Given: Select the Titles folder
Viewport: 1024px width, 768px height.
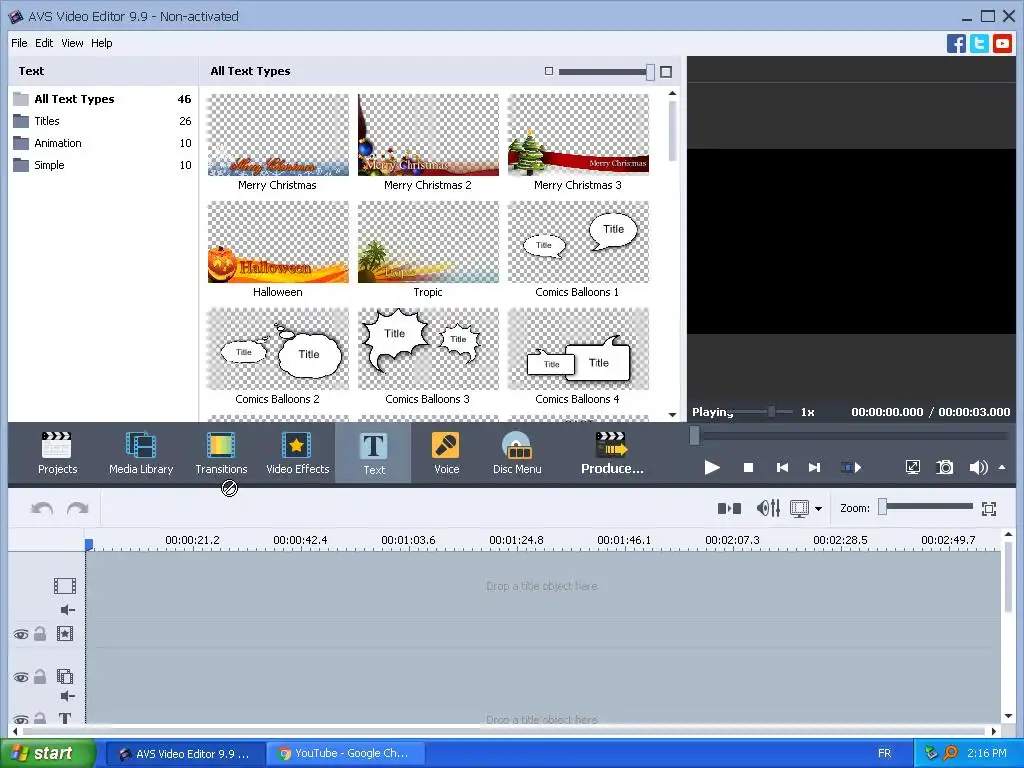Looking at the screenshot, I should [103, 121].
